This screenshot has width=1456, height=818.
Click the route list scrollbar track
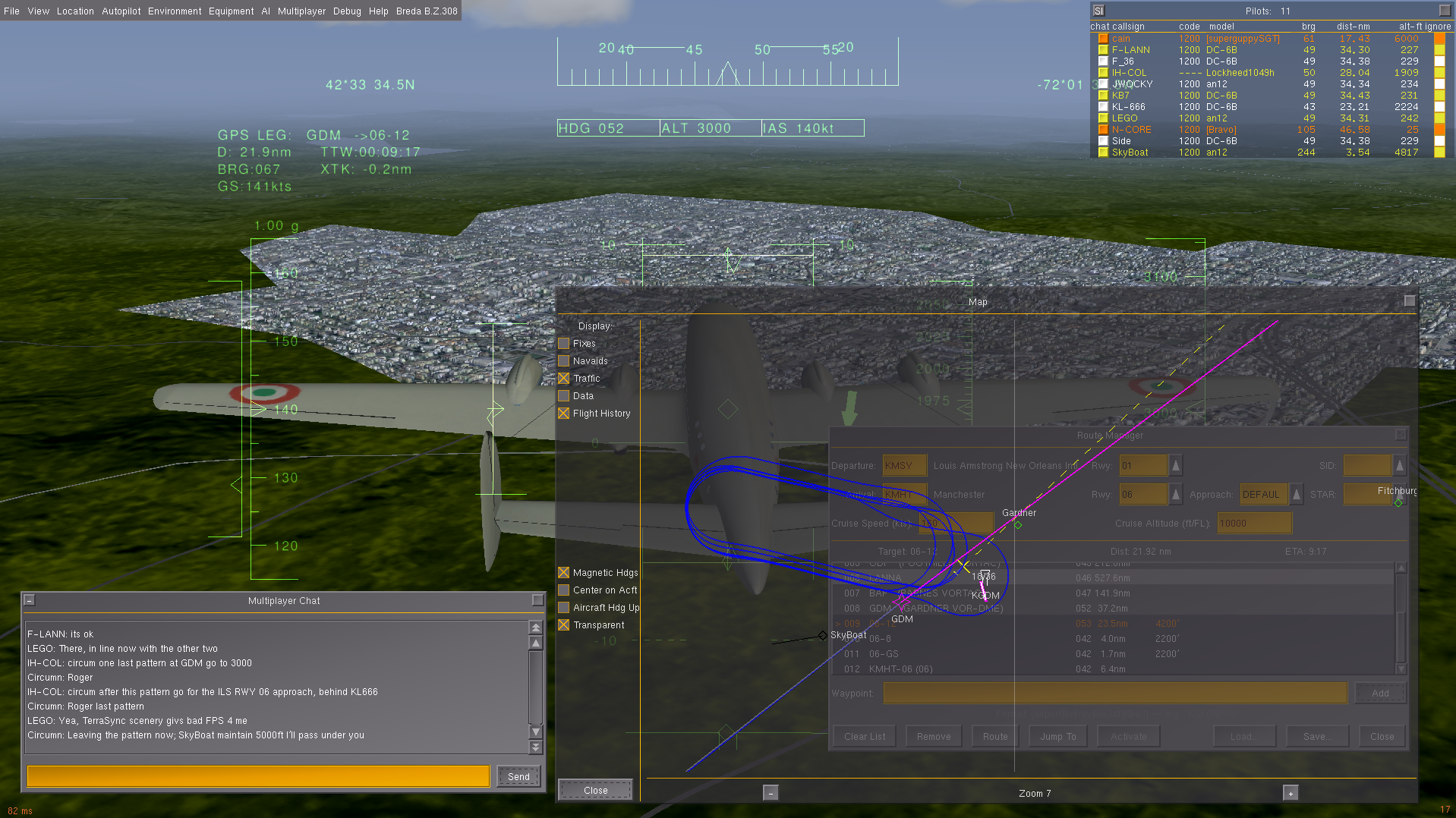(1401, 618)
